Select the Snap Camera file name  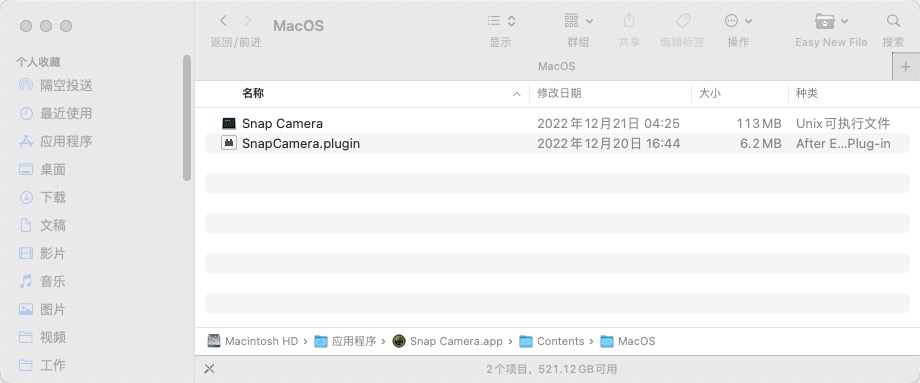click(282, 124)
